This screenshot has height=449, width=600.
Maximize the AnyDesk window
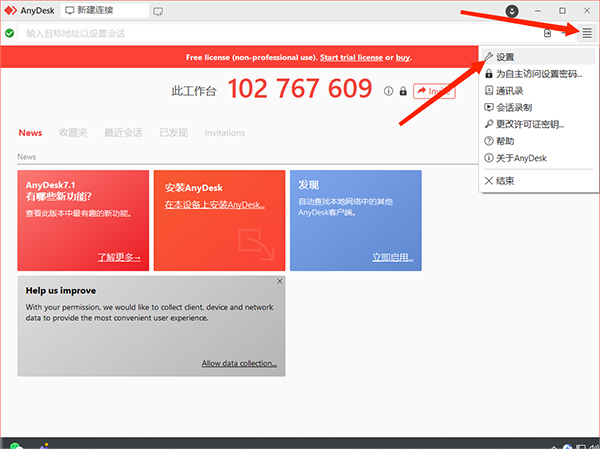point(562,11)
